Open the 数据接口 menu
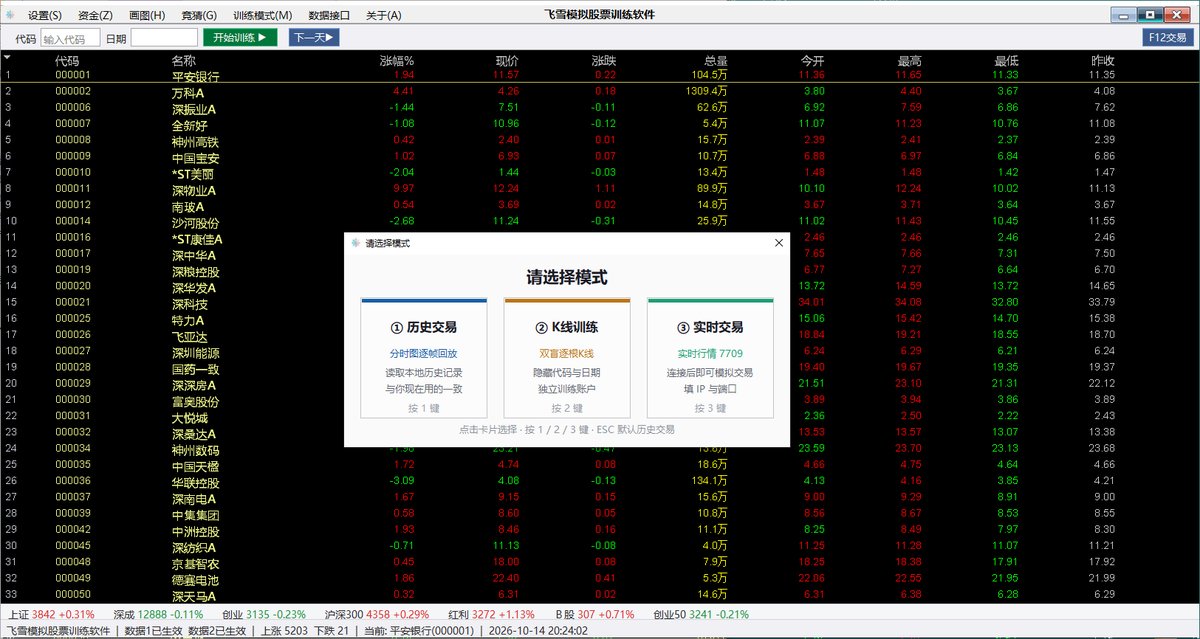 click(x=329, y=15)
